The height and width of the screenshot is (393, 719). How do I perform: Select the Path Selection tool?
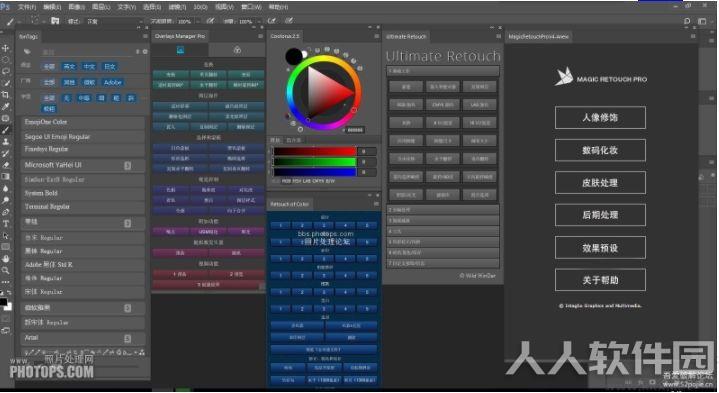[6, 235]
